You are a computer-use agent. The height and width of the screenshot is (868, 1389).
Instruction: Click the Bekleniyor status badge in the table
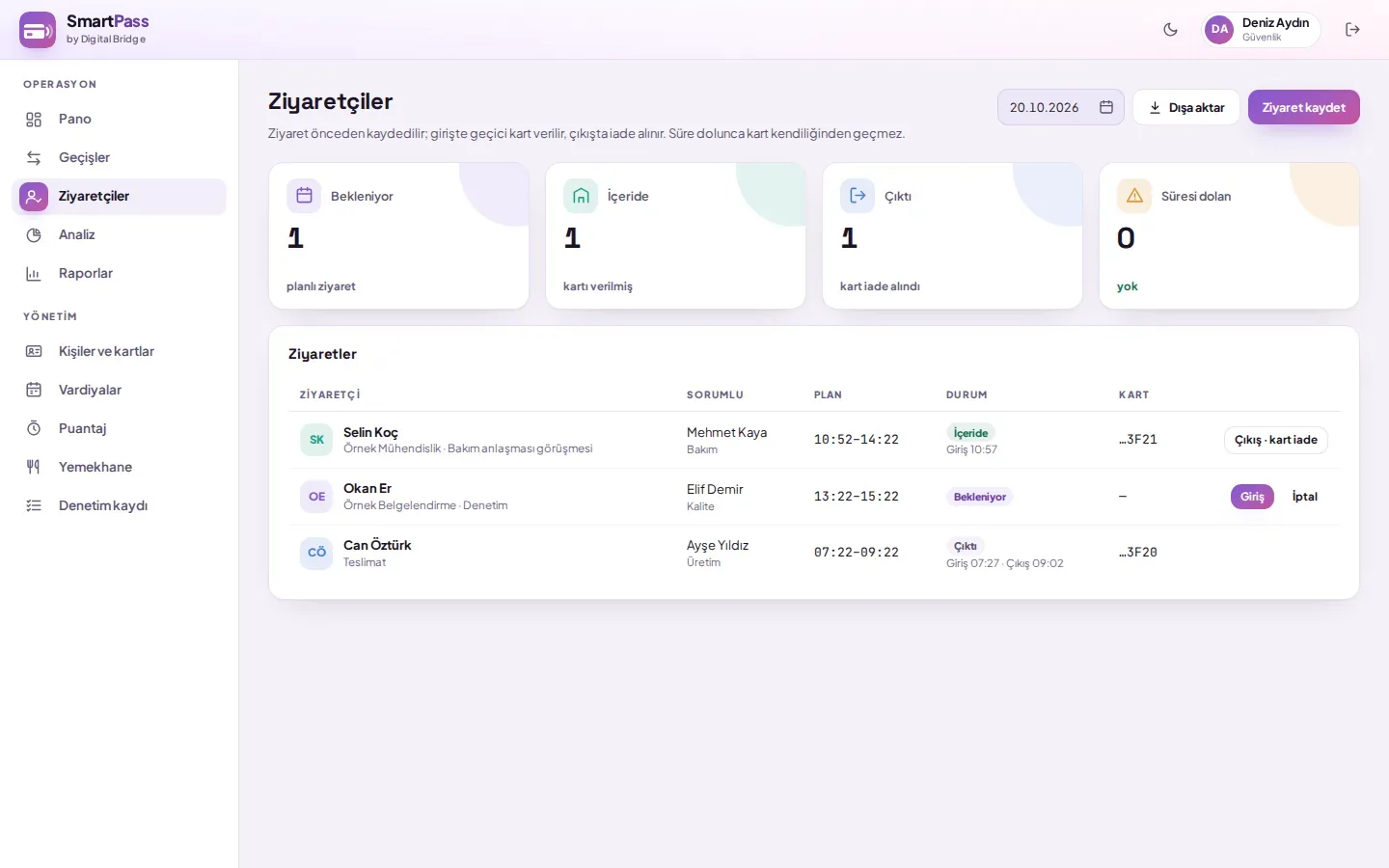pyautogui.click(x=980, y=497)
